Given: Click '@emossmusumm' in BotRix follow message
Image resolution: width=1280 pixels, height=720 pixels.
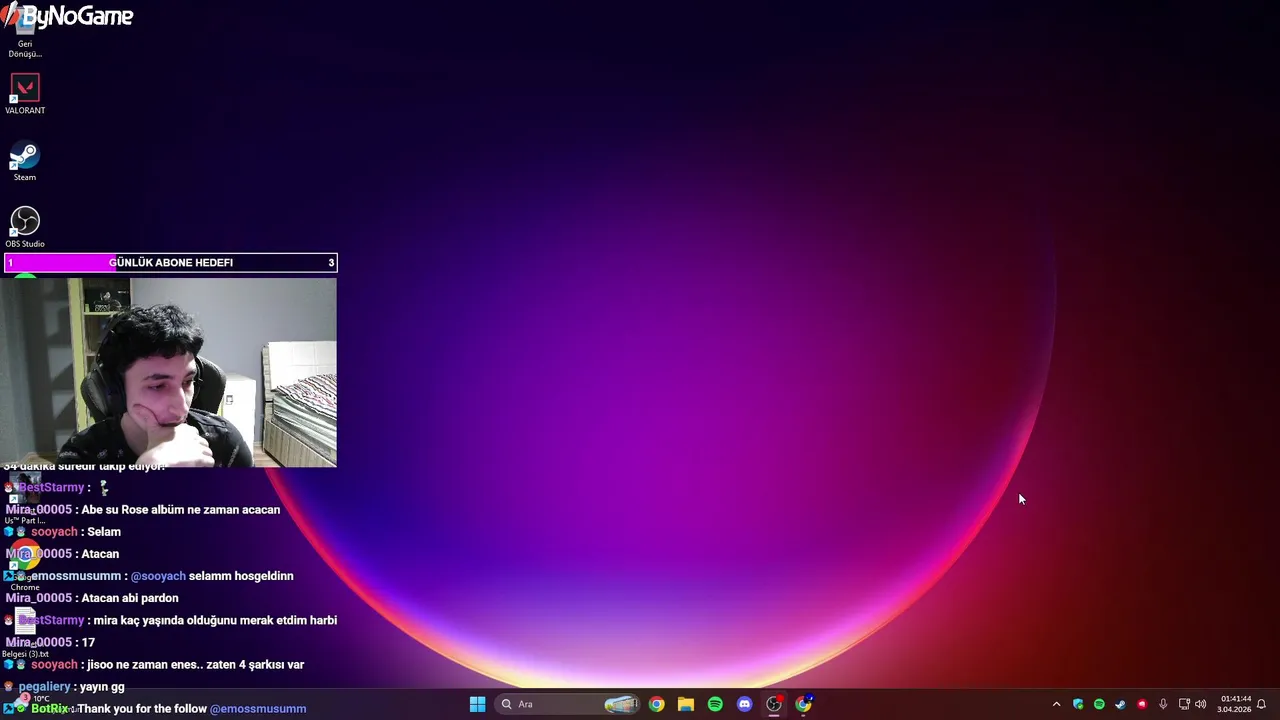Looking at the screenshot, I should point(258,709).
